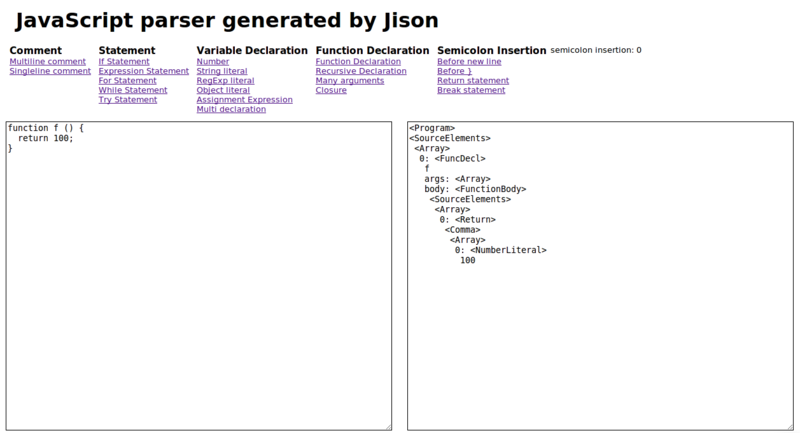Select the Closure example link
This screenshot has width=800, height=433.
331,90
